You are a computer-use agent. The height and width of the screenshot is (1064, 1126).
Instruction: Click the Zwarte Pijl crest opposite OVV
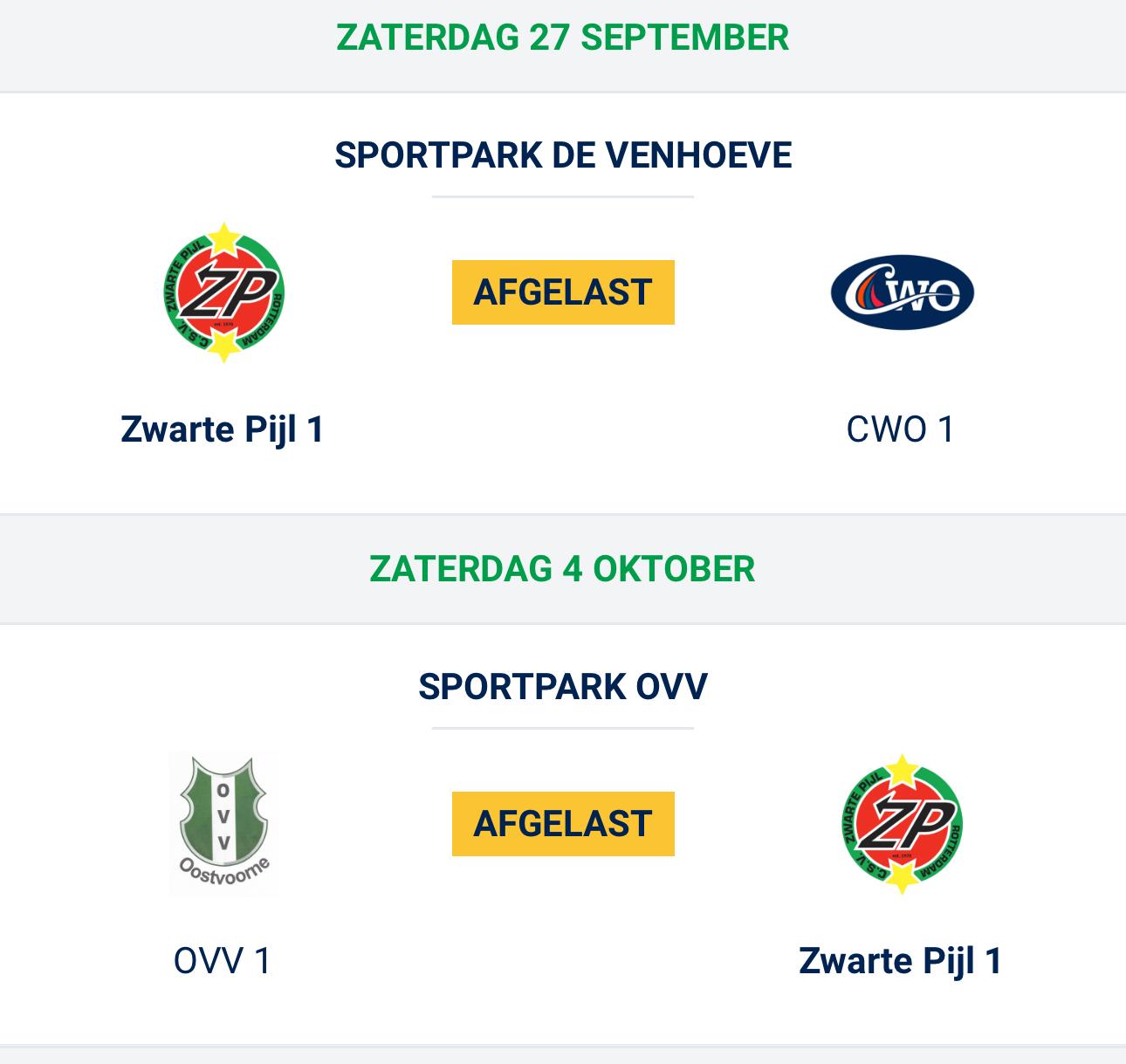click(901, 824)
